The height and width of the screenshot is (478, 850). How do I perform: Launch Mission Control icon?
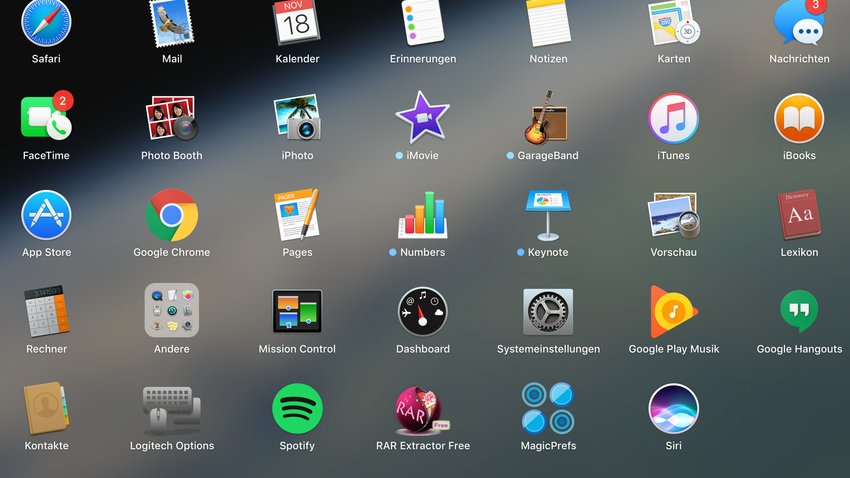(297, 311)
